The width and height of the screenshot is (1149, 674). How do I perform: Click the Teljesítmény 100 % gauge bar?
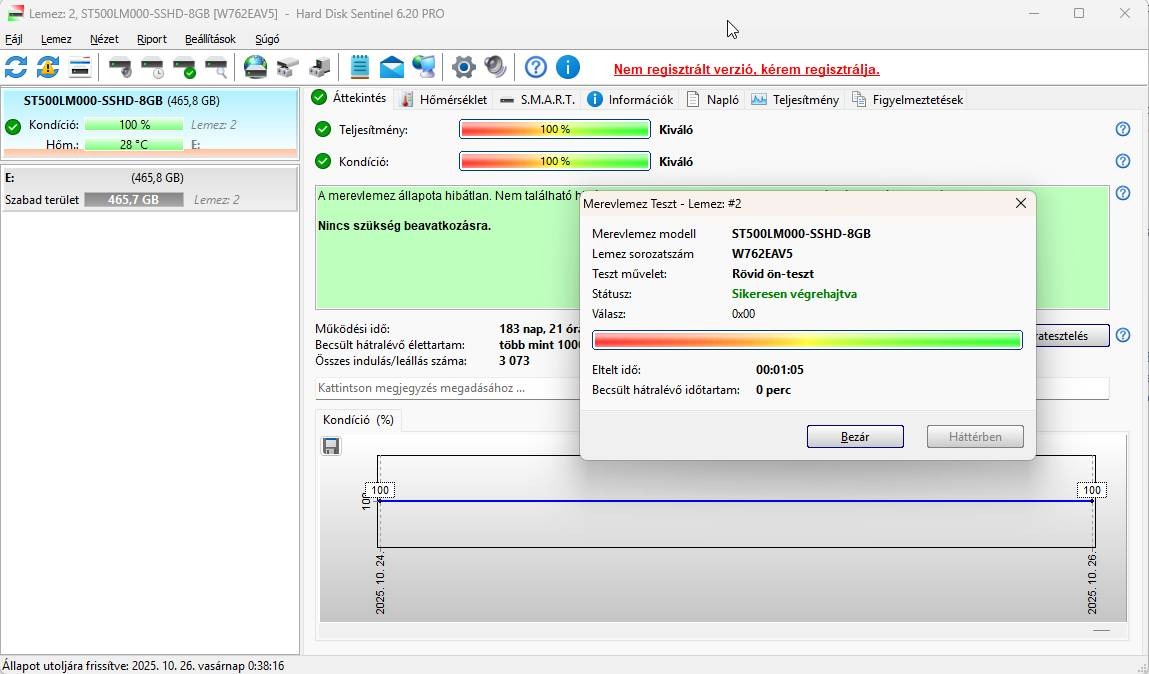[x=555, y=130]
